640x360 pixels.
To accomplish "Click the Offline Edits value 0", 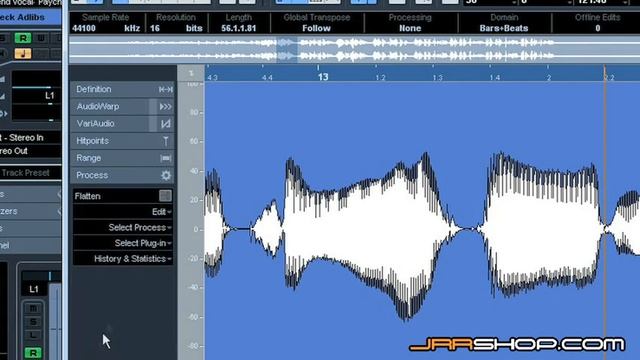I will click(x=598, y=28).
